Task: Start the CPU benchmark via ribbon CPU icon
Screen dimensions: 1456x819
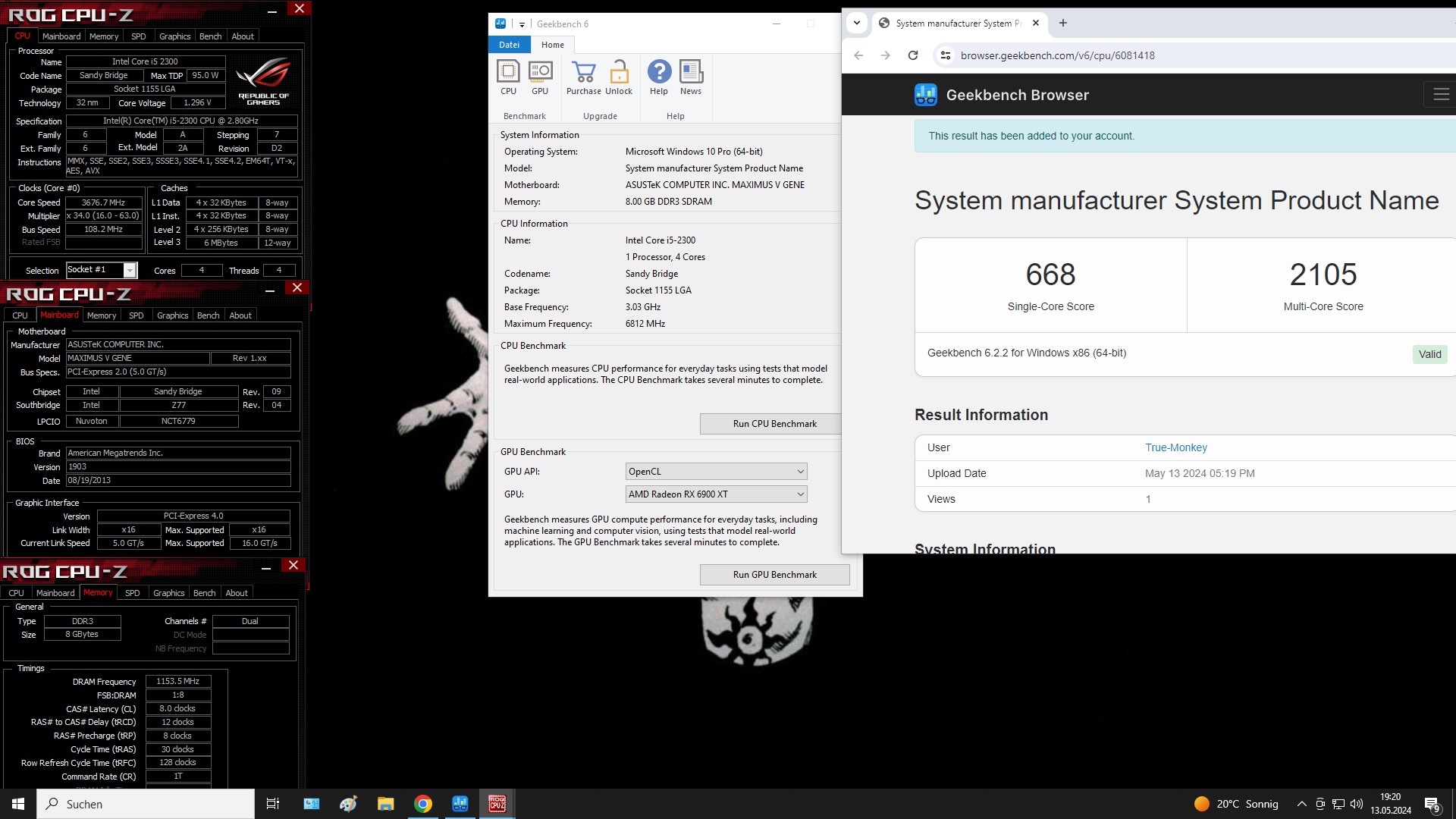Action: (x=508, y=77)
